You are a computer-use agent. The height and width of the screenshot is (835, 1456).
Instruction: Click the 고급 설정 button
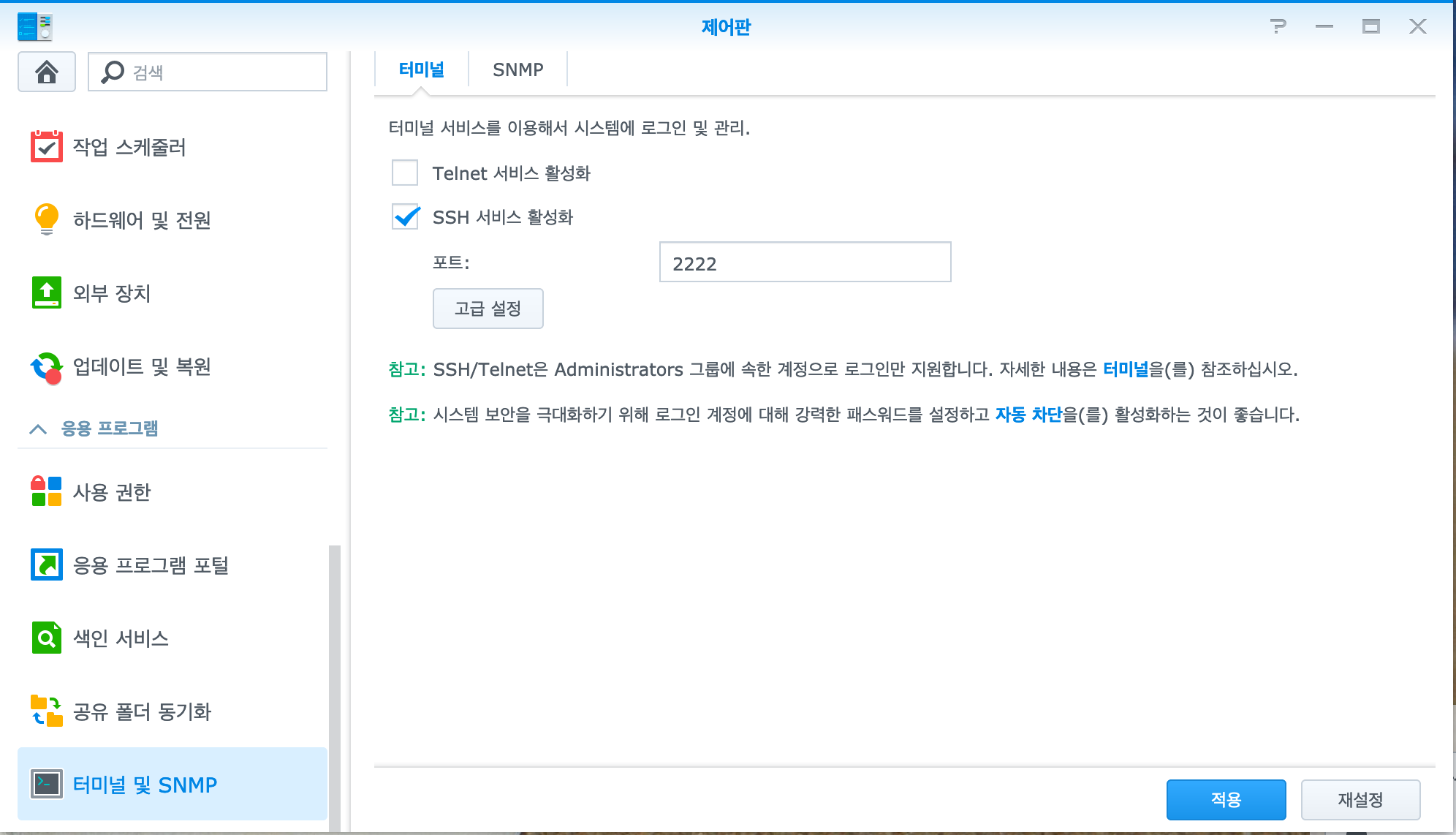pyautogui.click(x=488, y=309)
